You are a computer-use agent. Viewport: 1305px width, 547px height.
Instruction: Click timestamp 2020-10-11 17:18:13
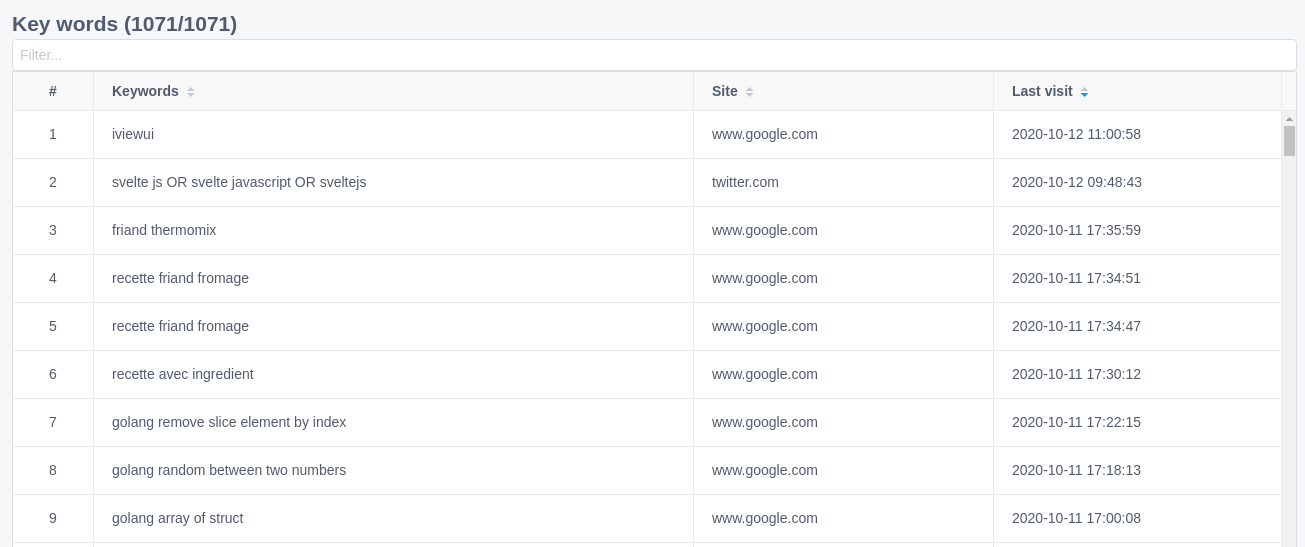pos(1076,470)
